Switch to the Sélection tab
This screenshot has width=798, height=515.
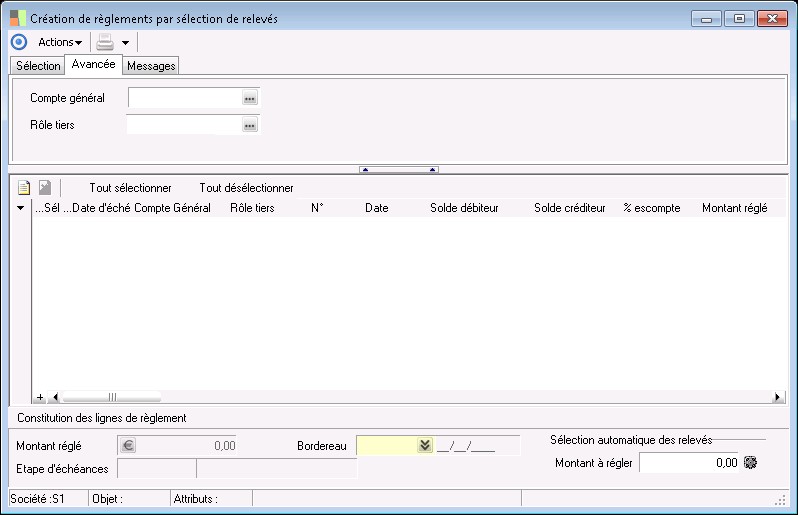pyautogui.click(x=38, y=66)
